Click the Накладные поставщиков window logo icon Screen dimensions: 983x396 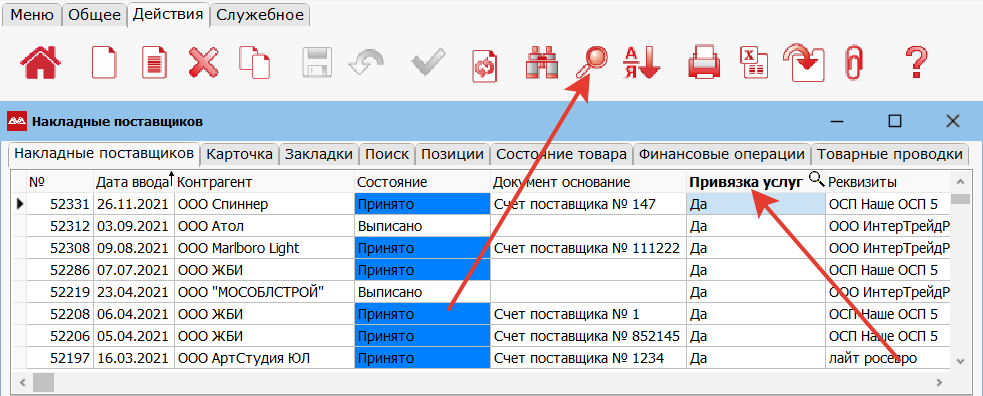click(x=16, y=121)
